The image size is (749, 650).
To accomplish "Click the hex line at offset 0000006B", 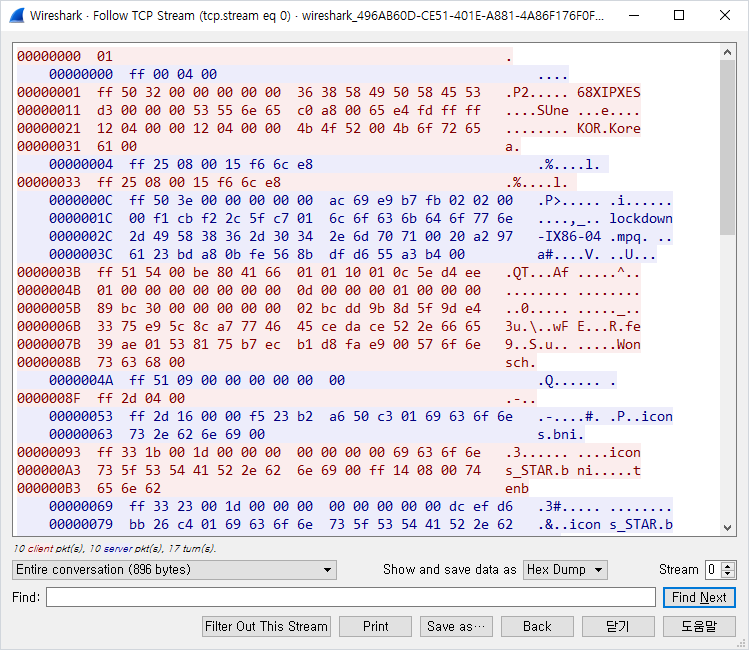I will (x=329, y=327).
